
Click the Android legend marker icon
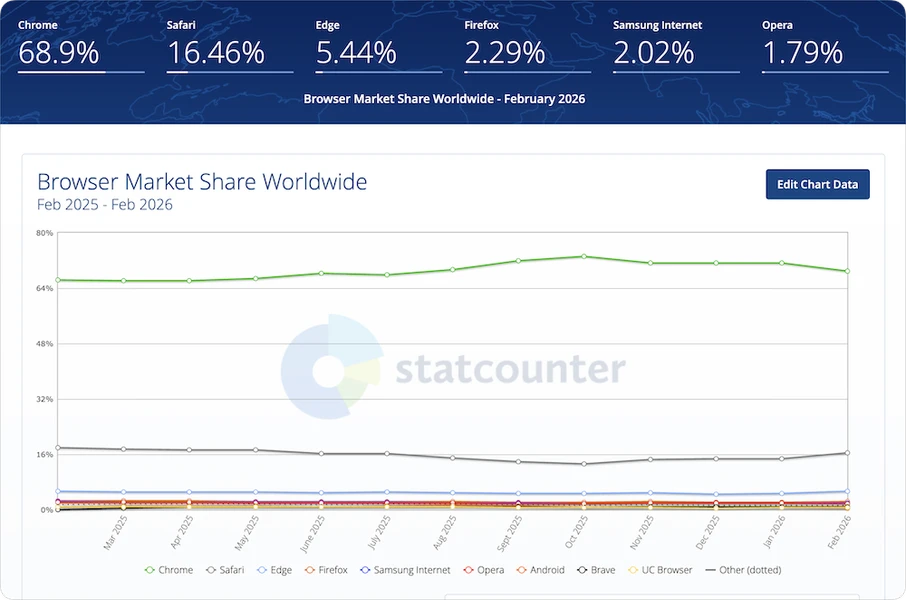coord(521,570)
